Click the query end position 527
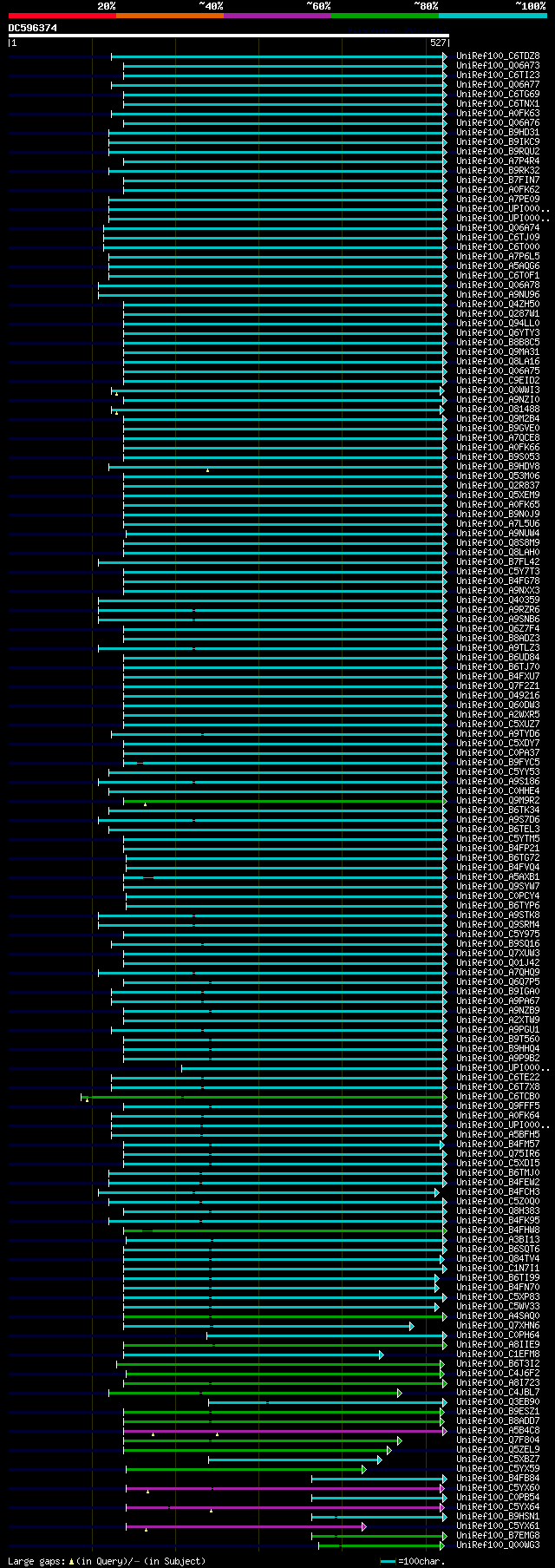Viewport: 555px width, 1568px height. [x=438, y=43]
